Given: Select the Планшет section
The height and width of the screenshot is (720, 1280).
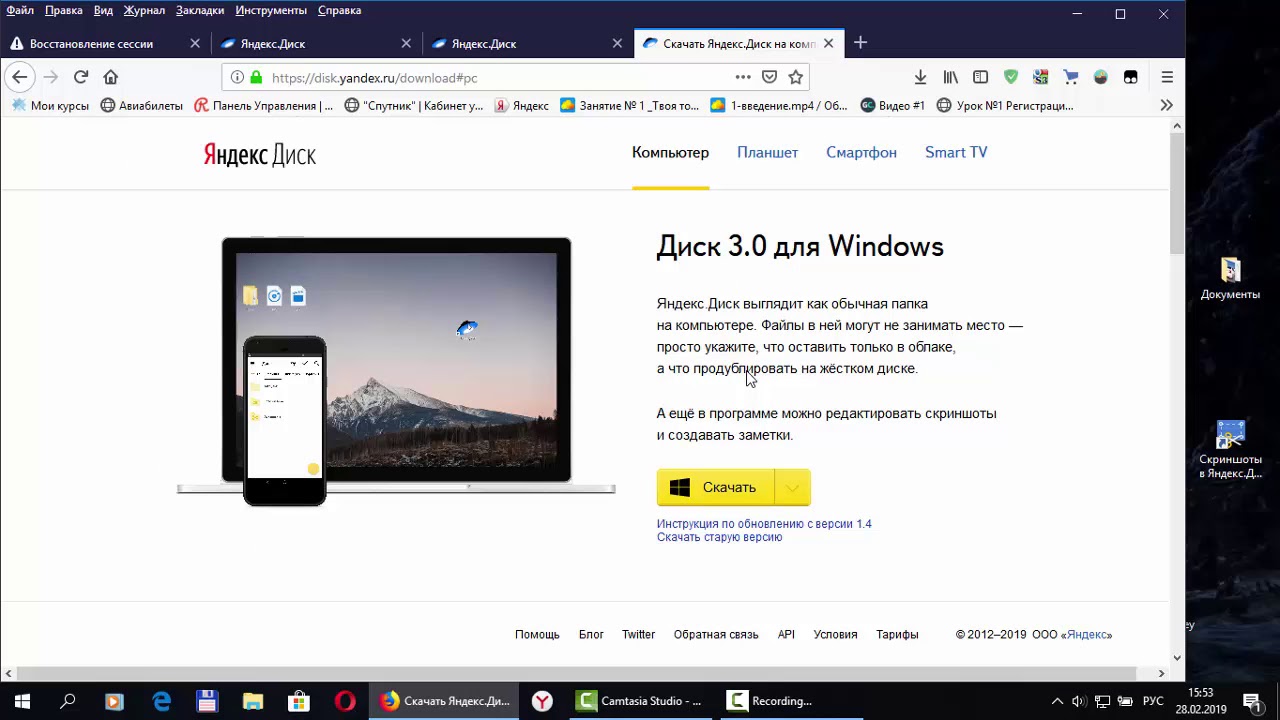Looking at the screenshot, I should [767, 152].
